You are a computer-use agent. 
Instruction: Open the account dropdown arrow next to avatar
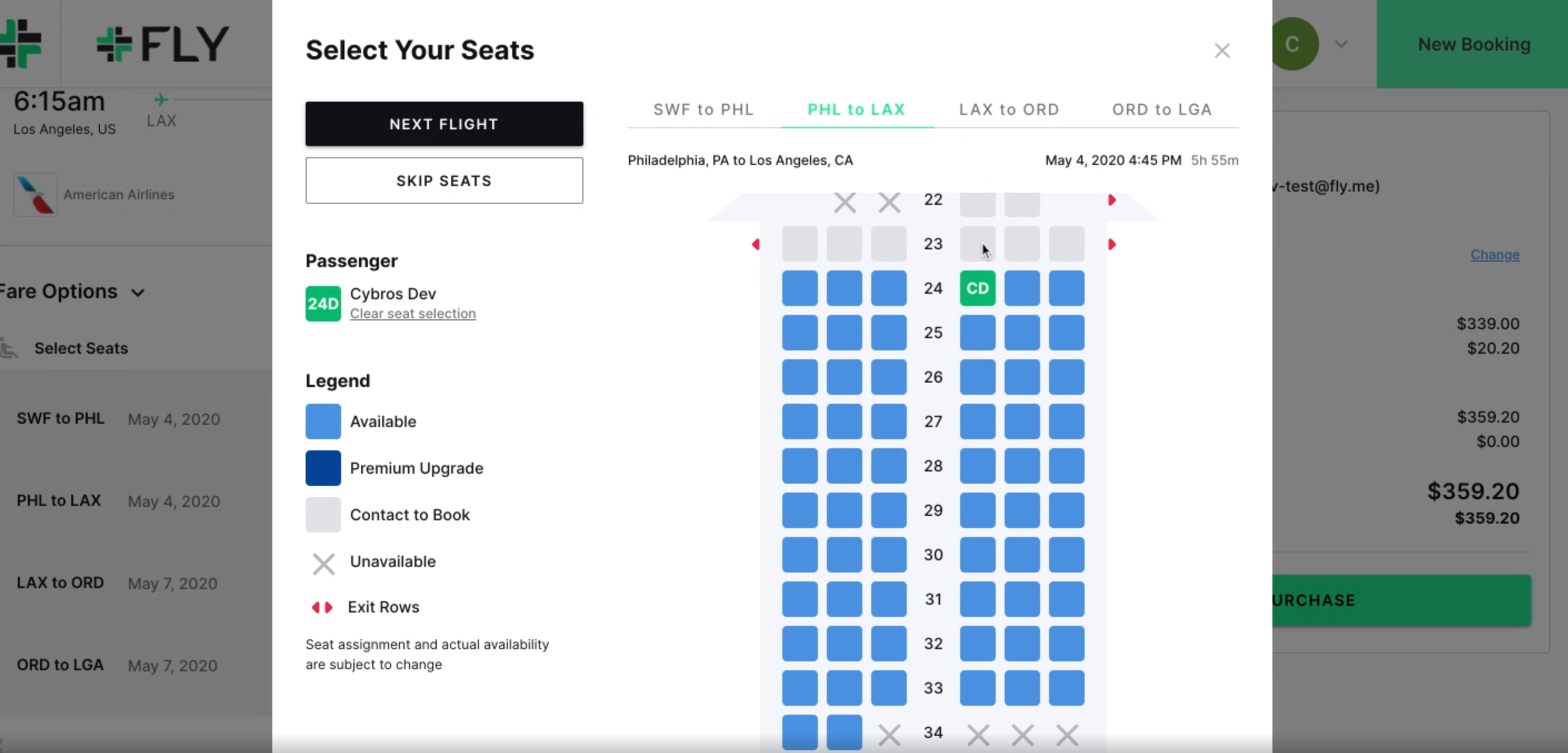(x=1341, y=44)
